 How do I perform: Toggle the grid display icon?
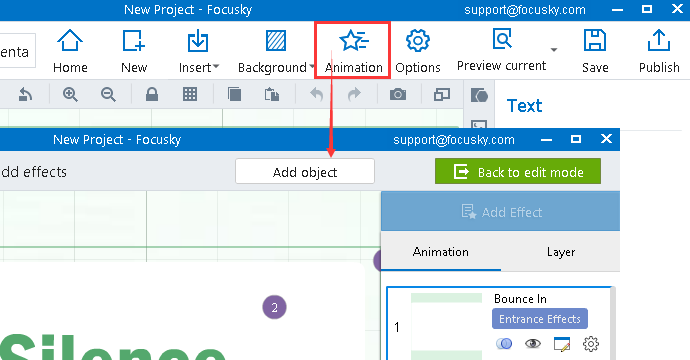[x=190, y=94]
